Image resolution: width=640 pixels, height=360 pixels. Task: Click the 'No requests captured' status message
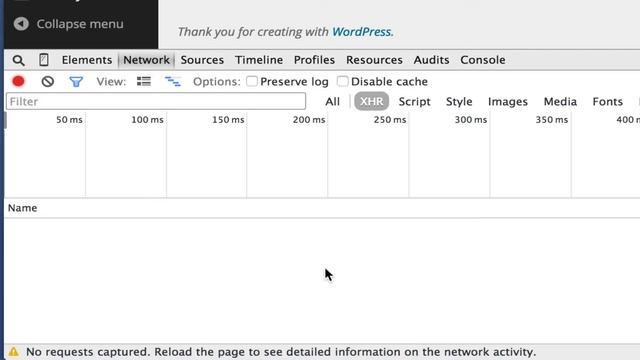281,352
